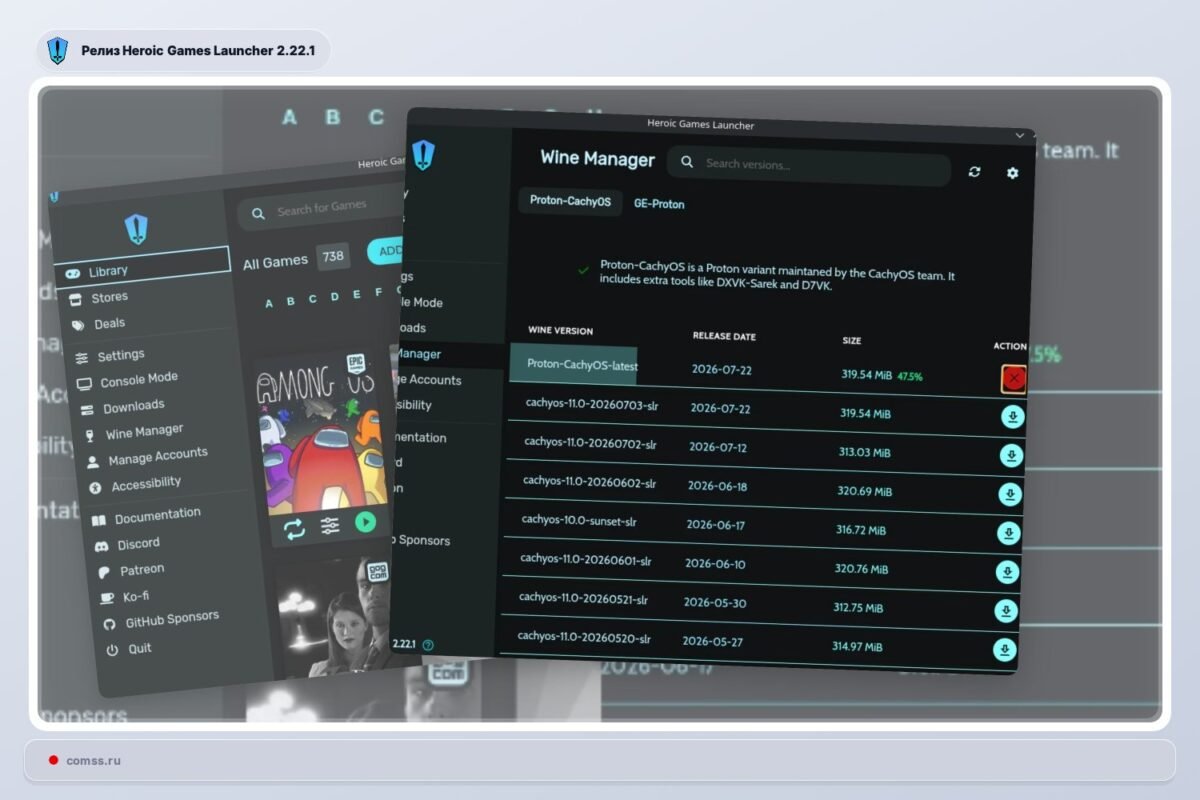
Task: Click the Among Us game cover
Action: [320, 435]
